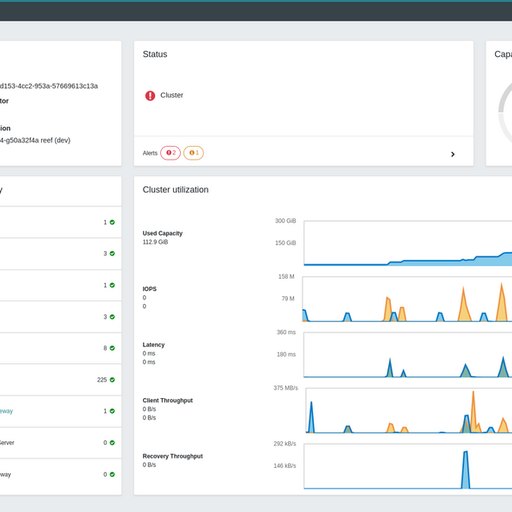Expand the Alerts section chevron arrow
Viewport: 512px width, 512px height.
pos(453,154)
